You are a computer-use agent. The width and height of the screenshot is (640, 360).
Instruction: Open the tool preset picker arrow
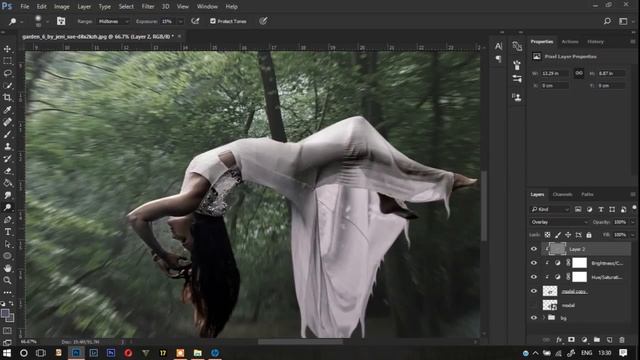coord(21,21)
